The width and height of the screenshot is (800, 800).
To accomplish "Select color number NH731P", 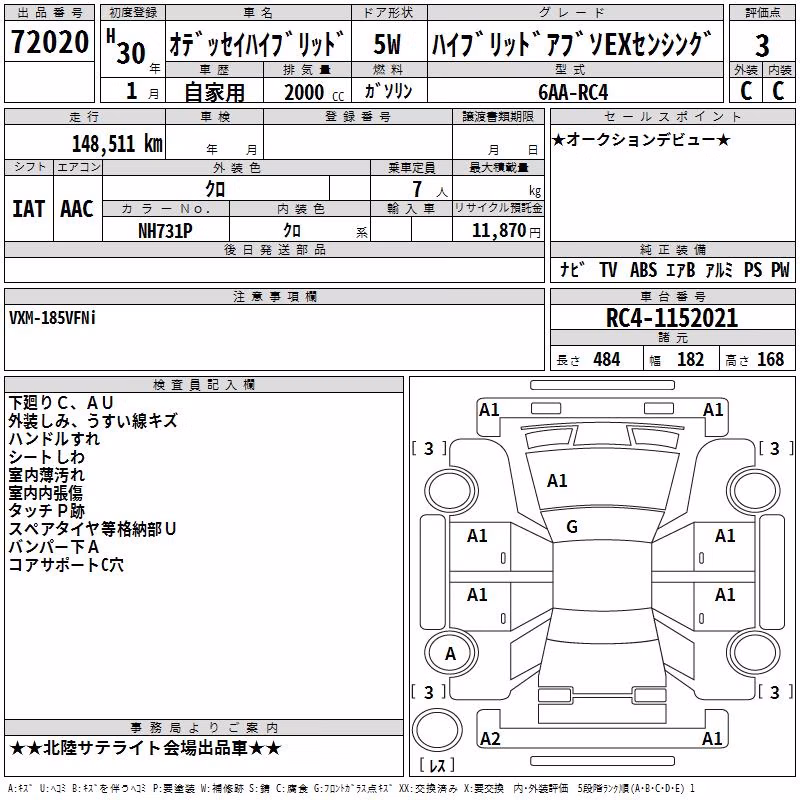I will [165, 231].
